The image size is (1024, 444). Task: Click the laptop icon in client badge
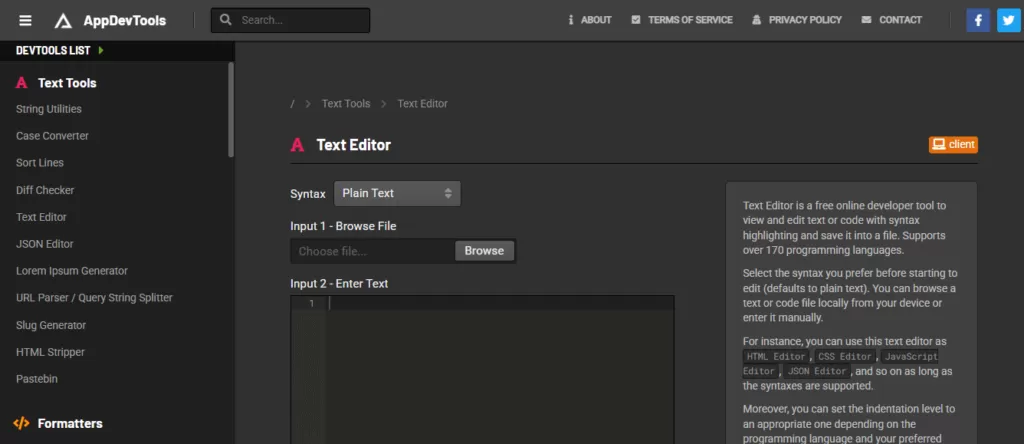938,144
